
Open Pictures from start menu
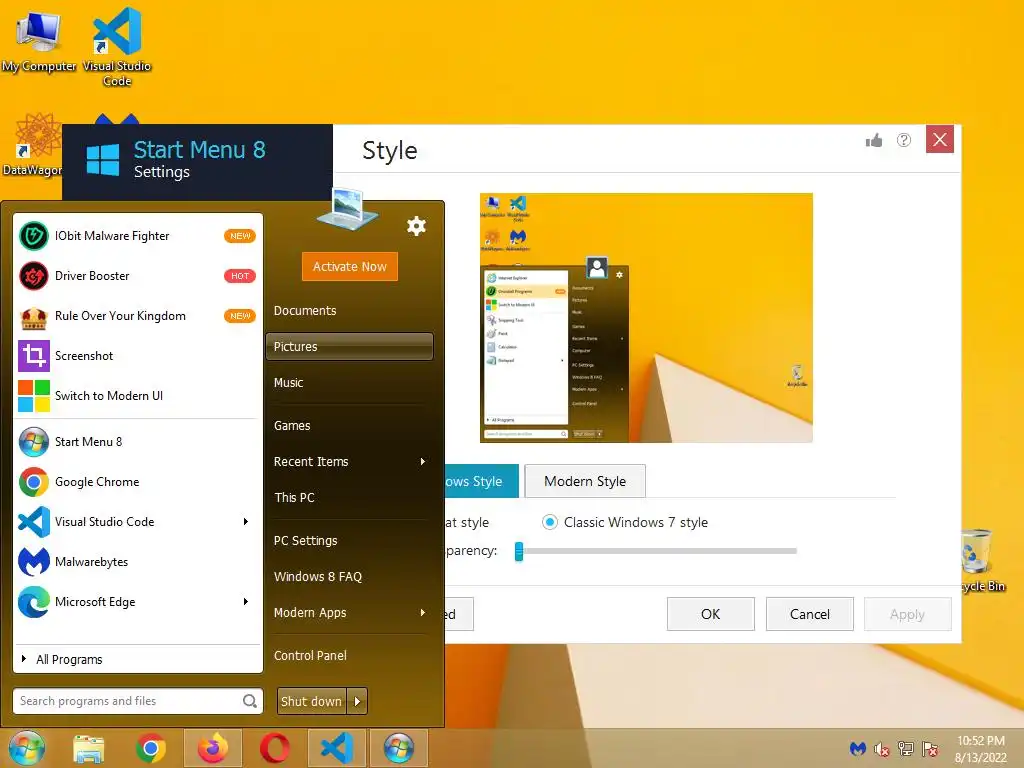pyautogui.click(x=349, y=347)
